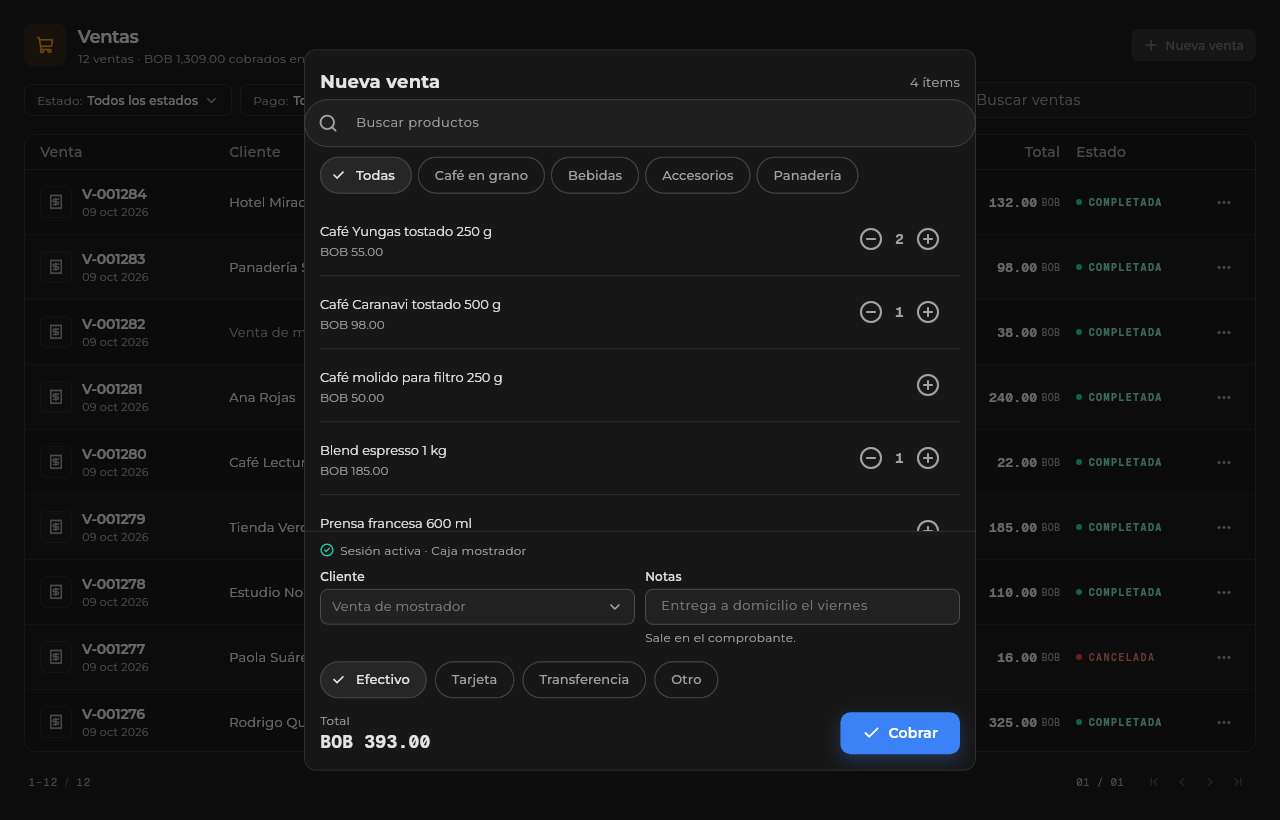Open the Pago filter dropdown
The width and height of the screenshot is (1280, 820).
272,100
